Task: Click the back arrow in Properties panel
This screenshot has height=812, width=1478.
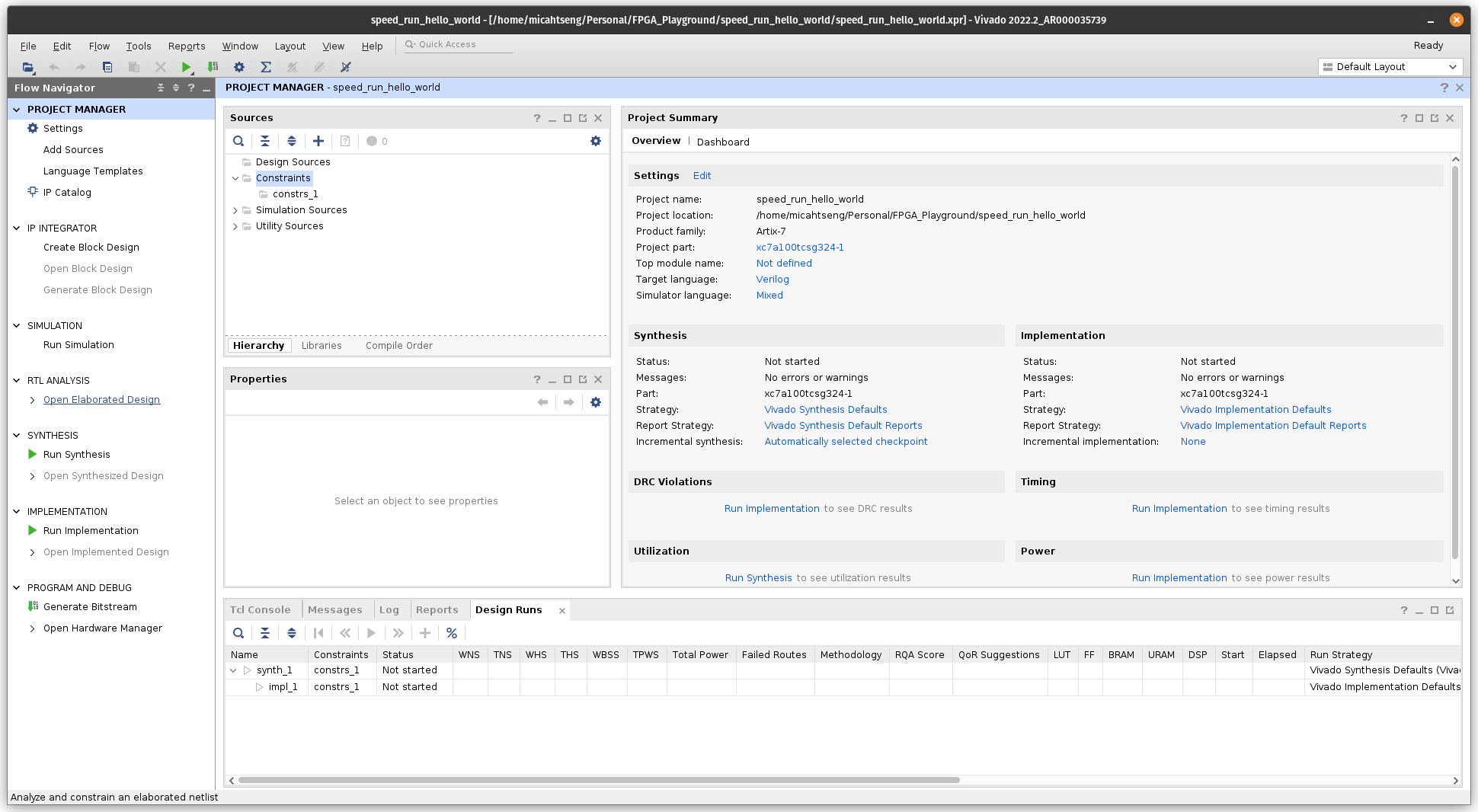Action: [x=542, y=402]
